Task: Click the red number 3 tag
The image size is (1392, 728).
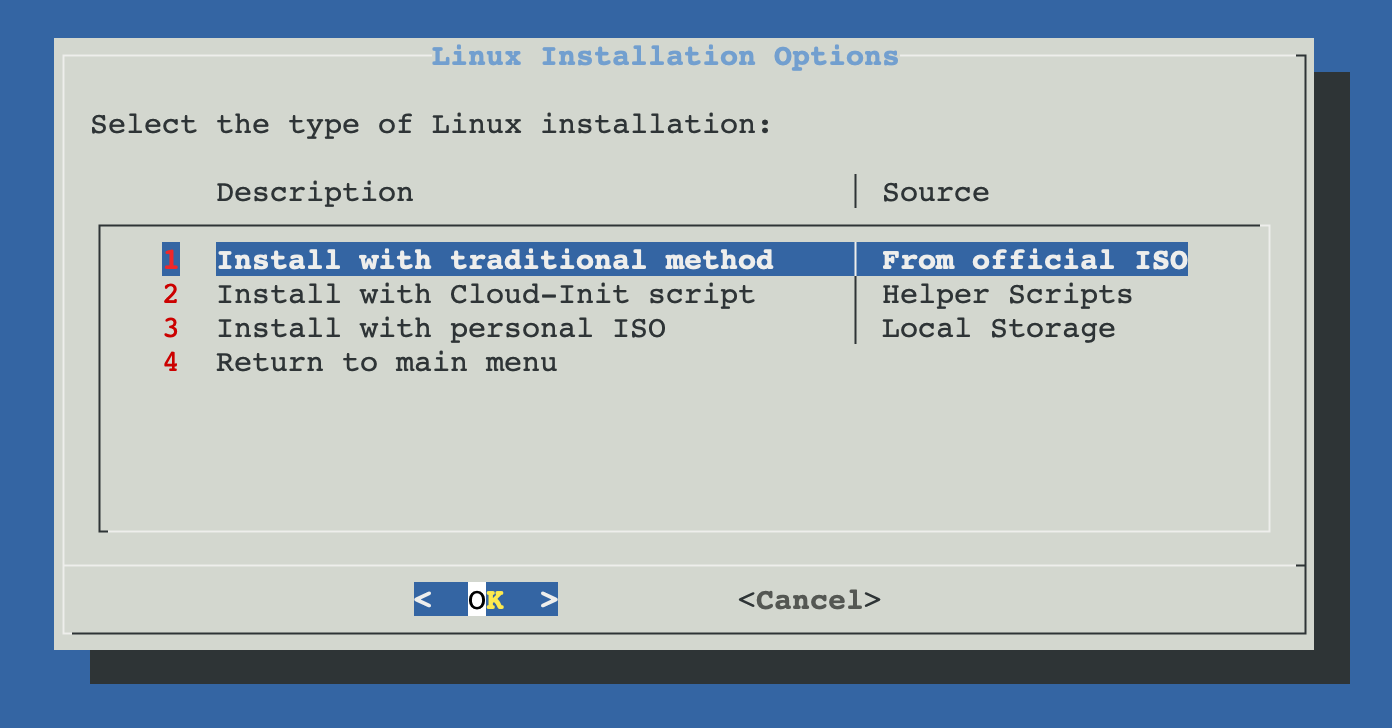Action: (x=171, y=329)
